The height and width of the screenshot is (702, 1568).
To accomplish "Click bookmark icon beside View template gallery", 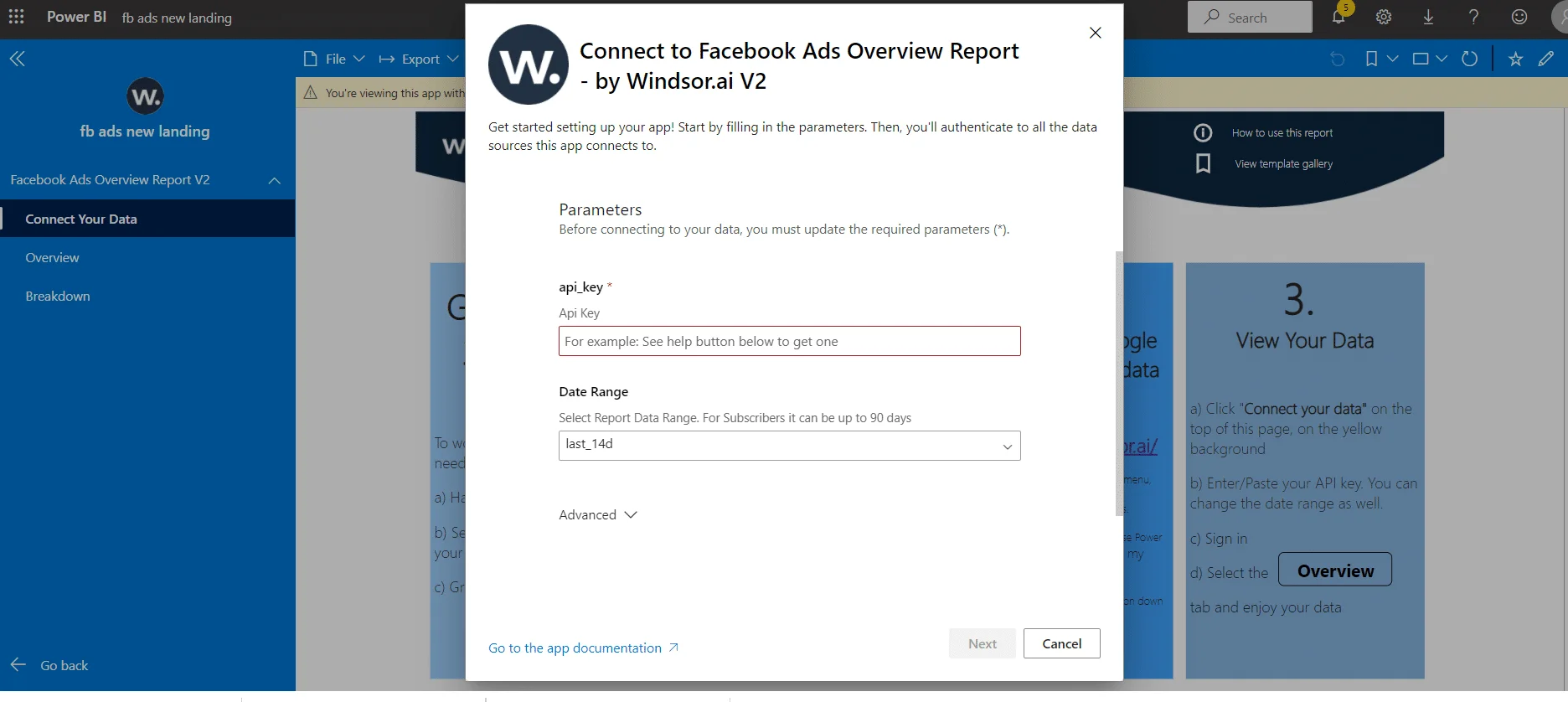I will [x=1203, y=163].
